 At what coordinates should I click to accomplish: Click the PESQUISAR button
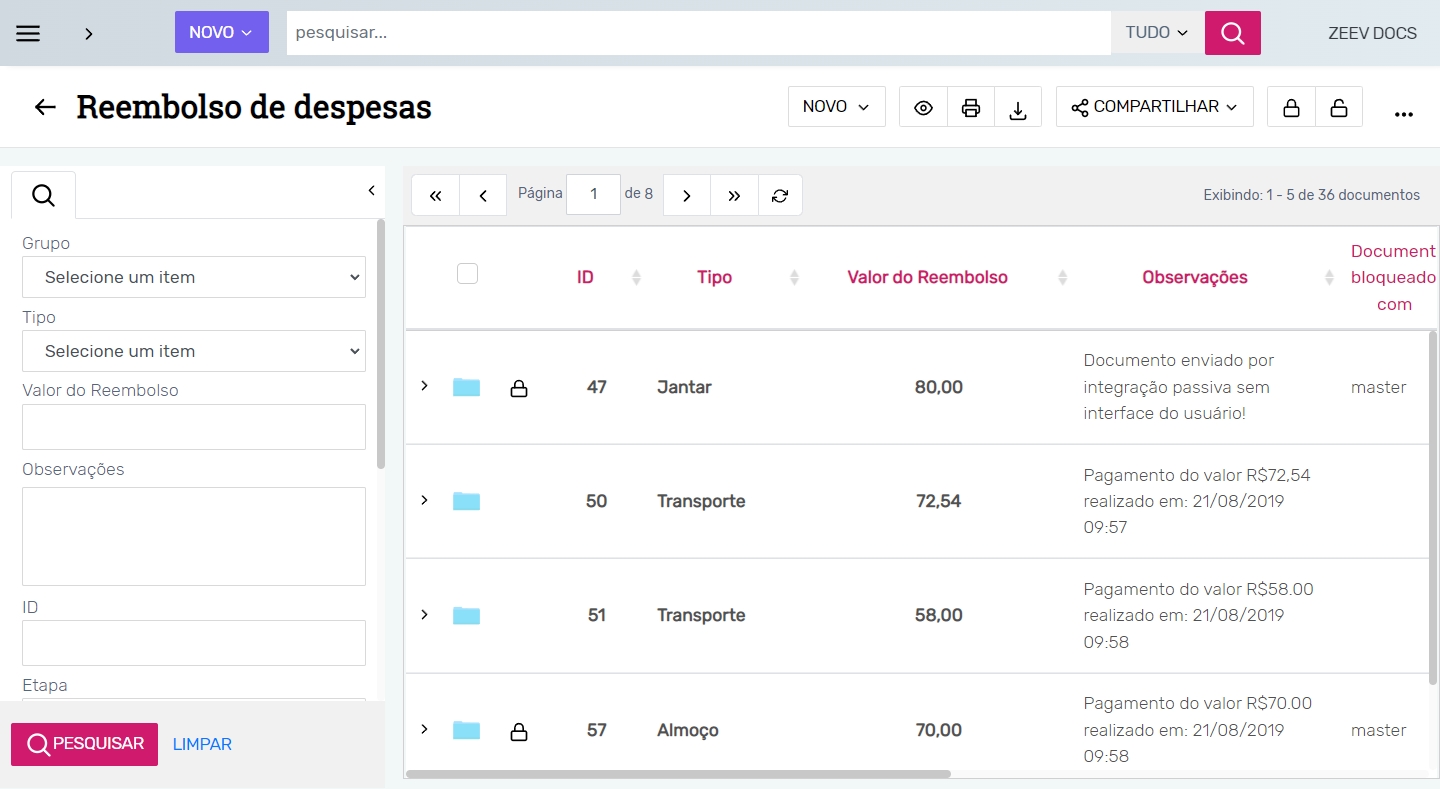point(85,744)
